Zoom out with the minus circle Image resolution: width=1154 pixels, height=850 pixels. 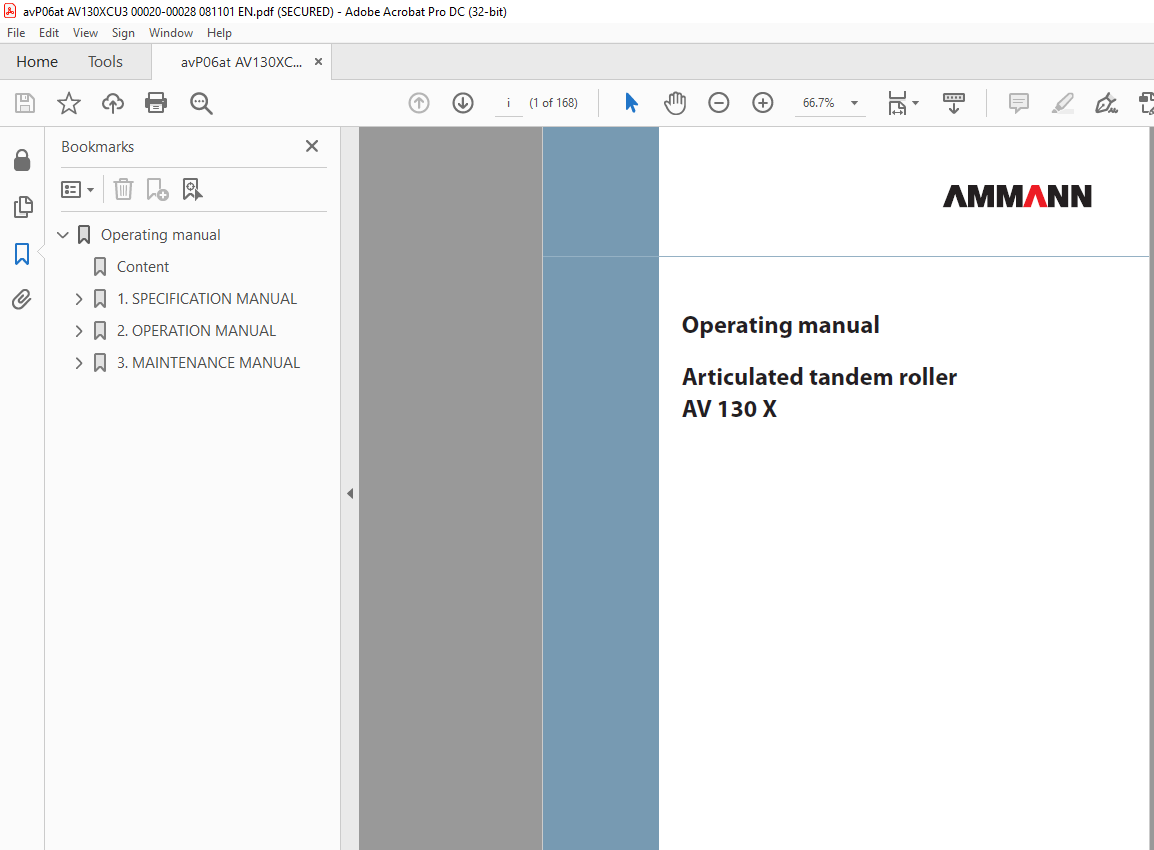pyautogui.click(x=718, y=103)
